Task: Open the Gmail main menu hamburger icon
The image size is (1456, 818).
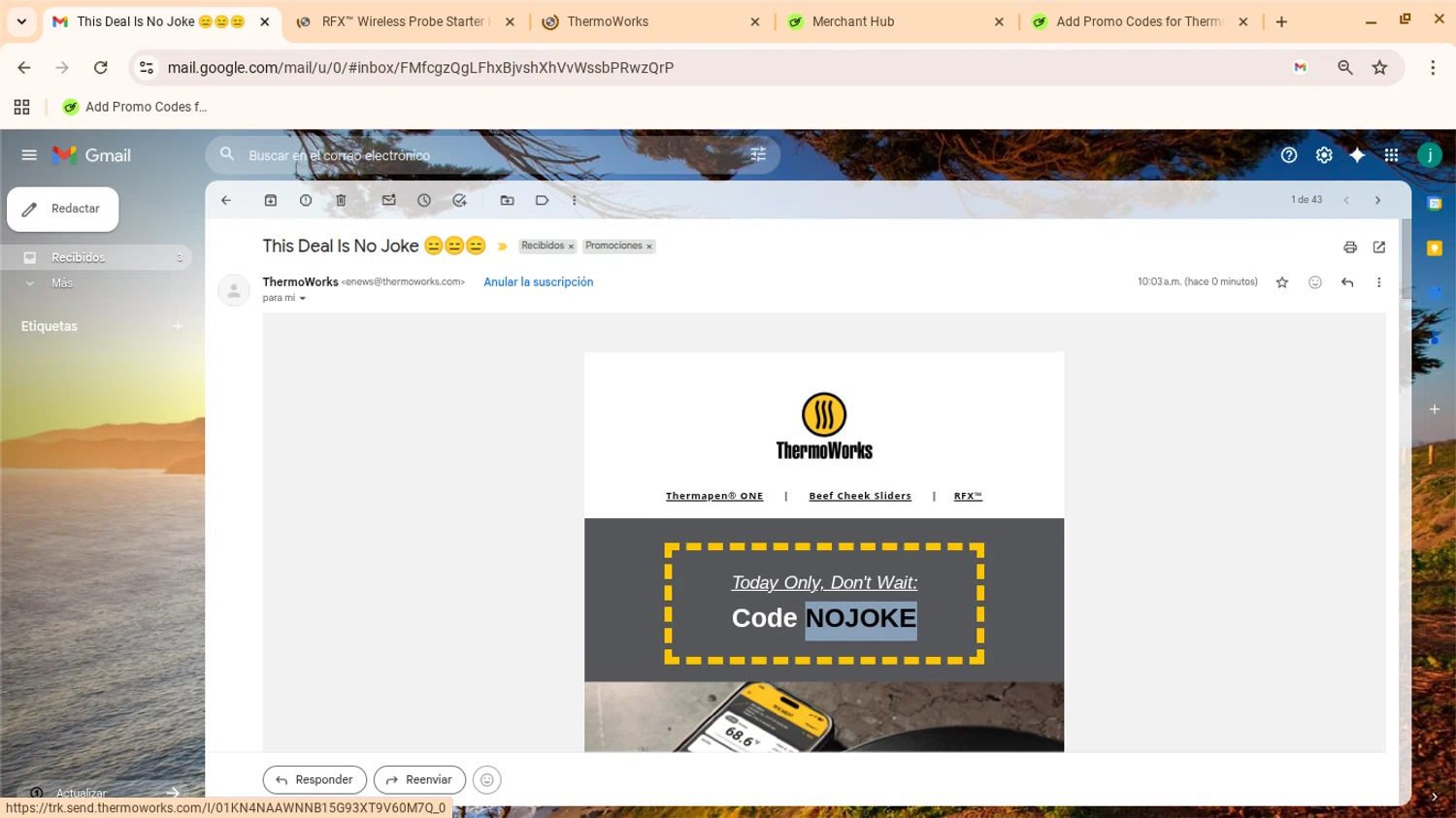Action: coord(29,155)
